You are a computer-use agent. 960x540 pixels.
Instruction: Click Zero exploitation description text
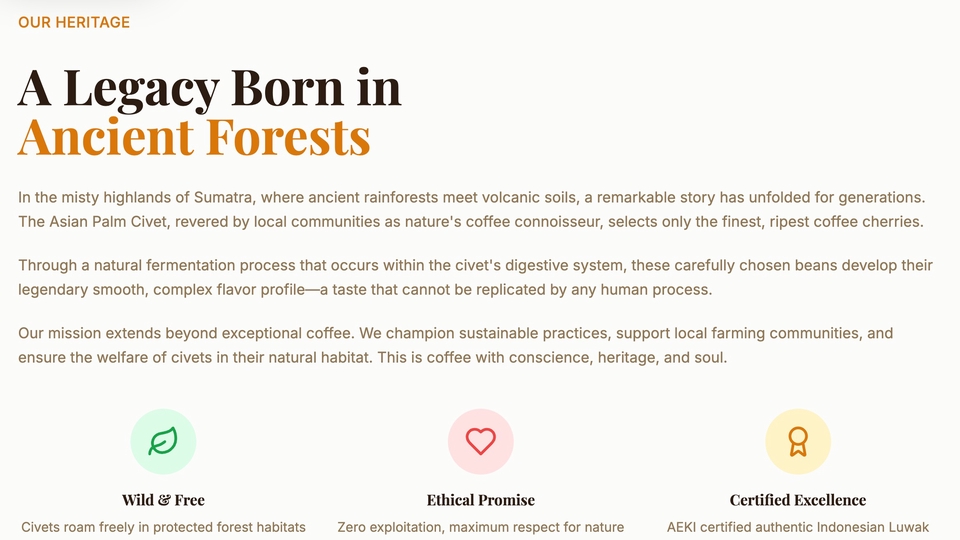point(481,527)
